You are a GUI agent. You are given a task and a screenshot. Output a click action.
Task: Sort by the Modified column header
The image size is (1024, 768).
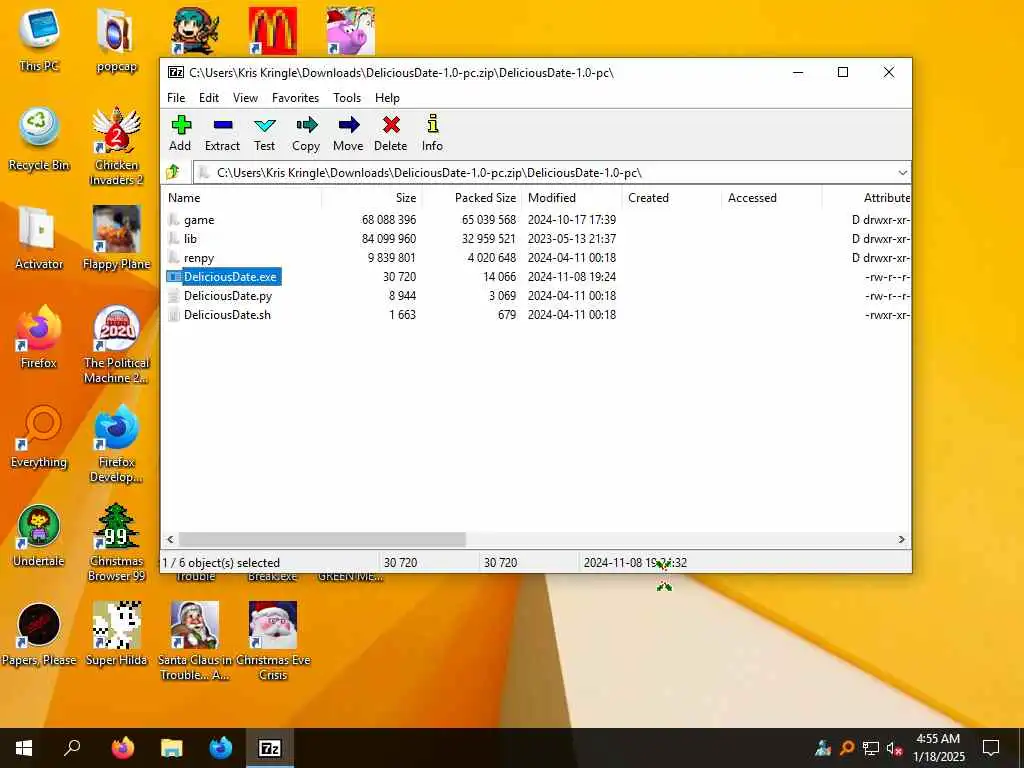point(571,198)
